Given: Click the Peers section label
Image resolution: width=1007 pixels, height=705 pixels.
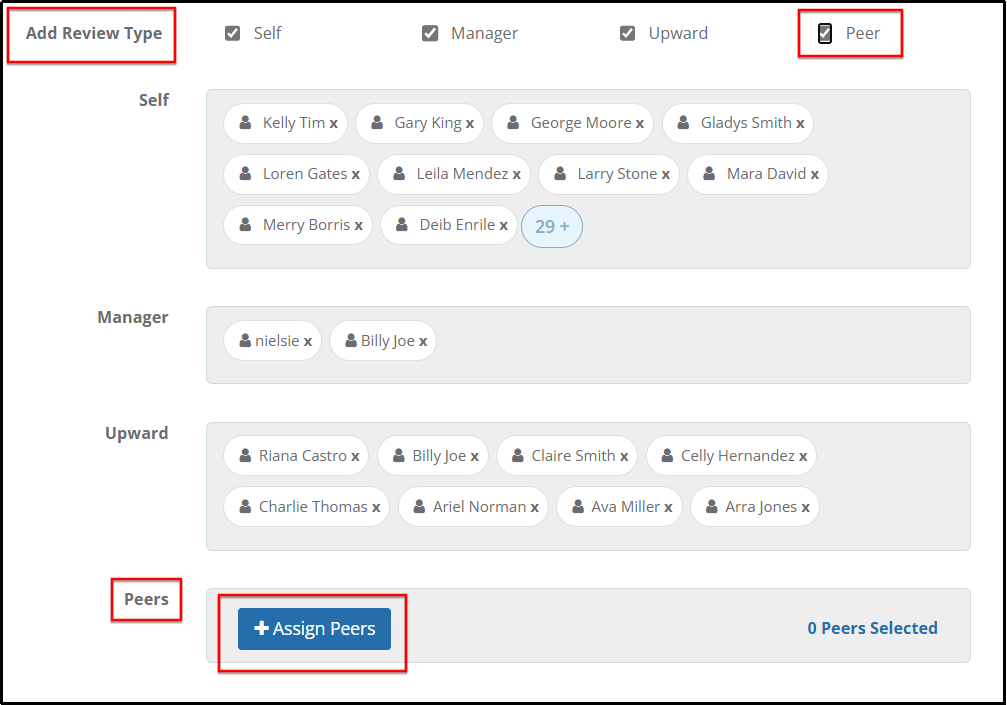Looking at the screenshot, I should (146, 599).
